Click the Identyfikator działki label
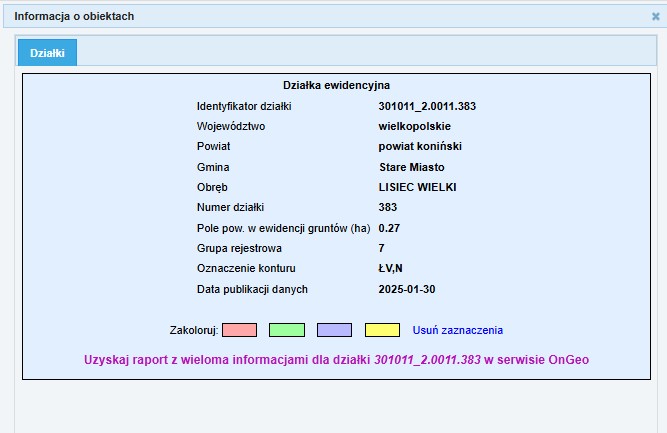Screen dimensions: 667x433 244,106
